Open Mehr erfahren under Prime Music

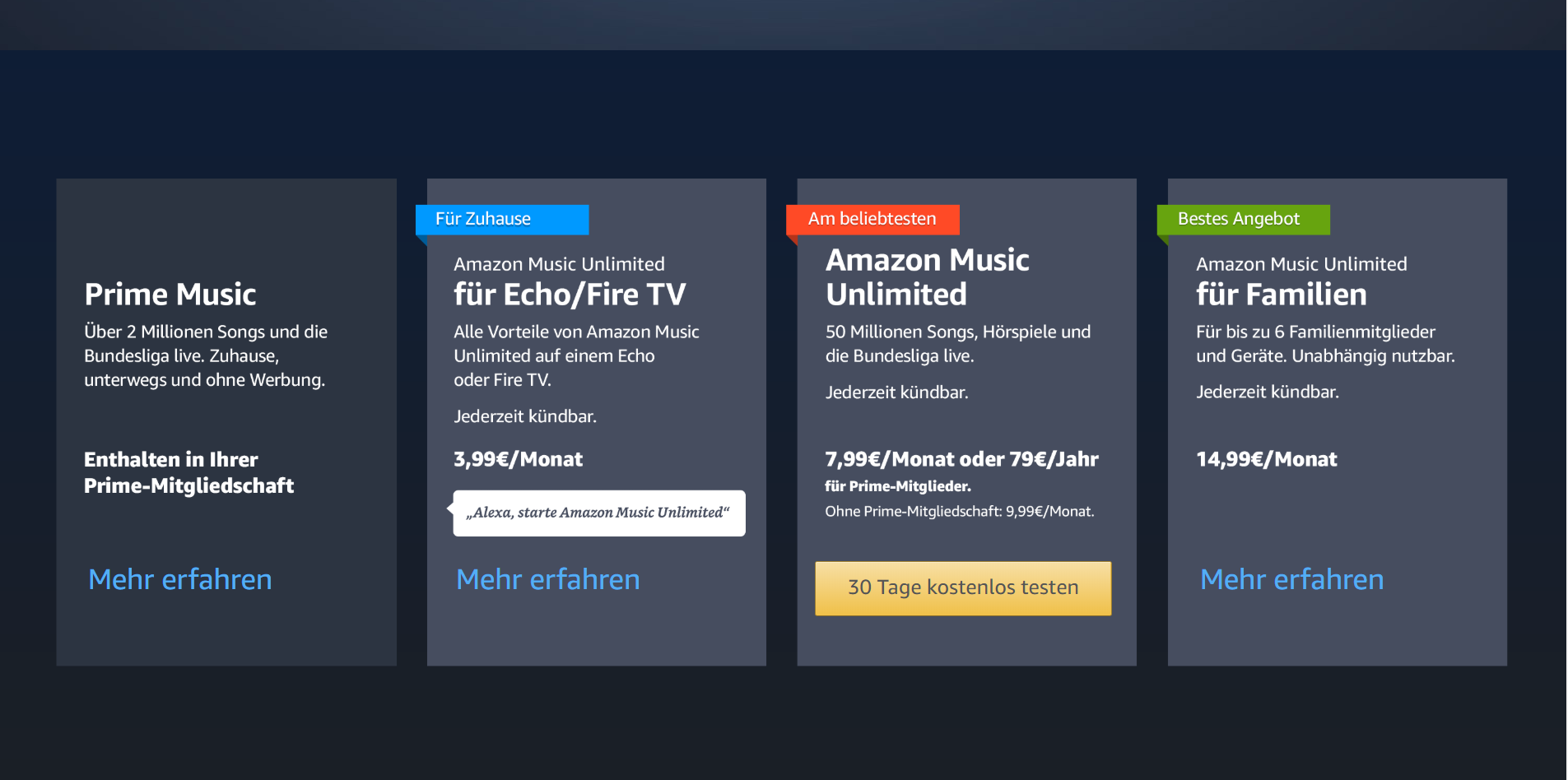click(x=180, y=579)
